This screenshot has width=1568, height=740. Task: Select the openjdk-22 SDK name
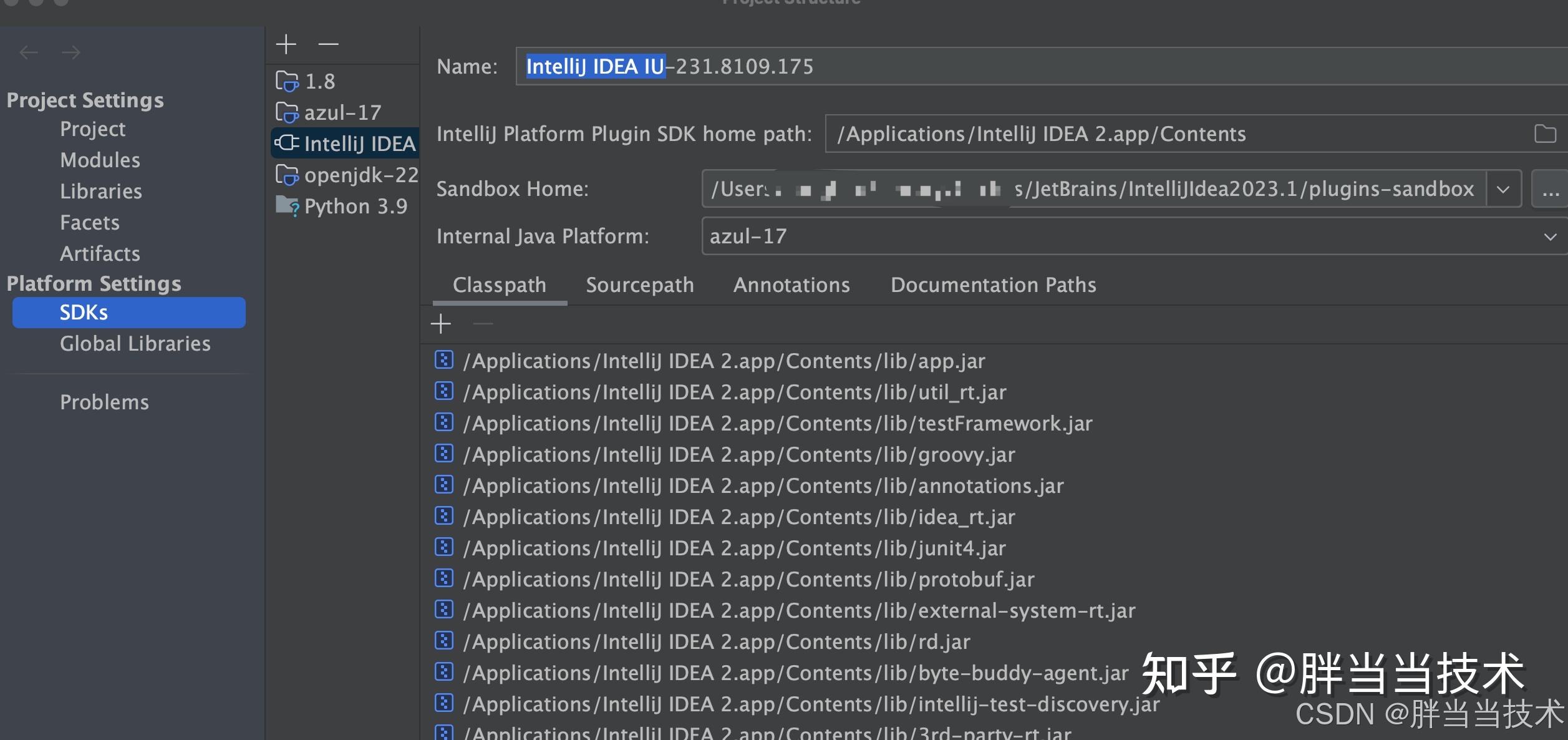pos(362,175)
